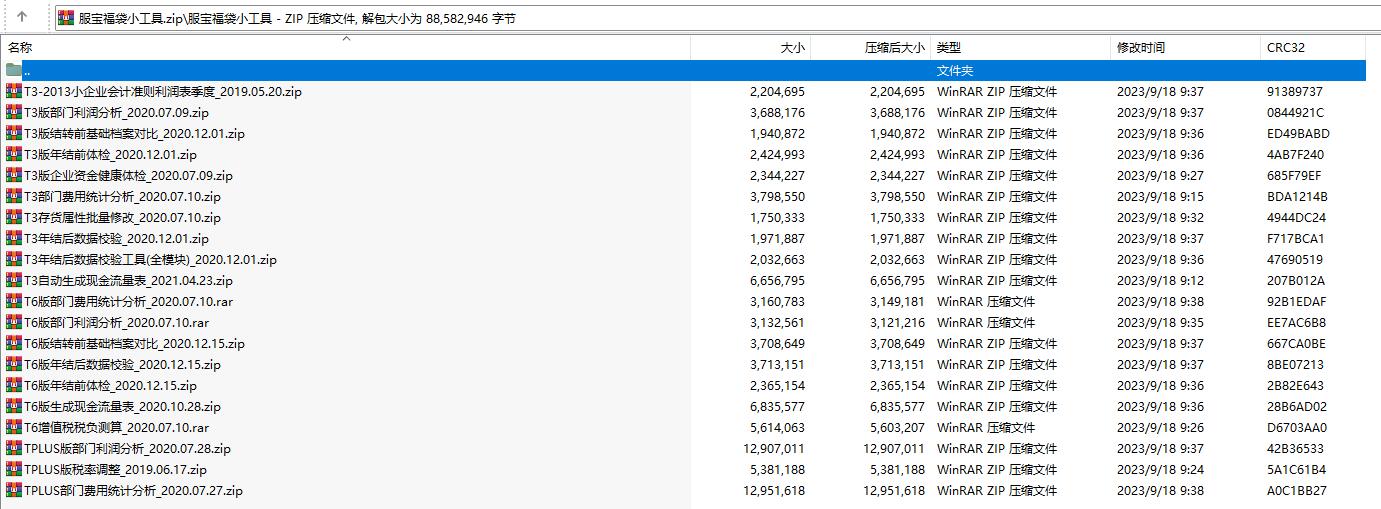Image resolution: width=1381 pixels, height=509 pixels.
Task: Click size value 12,951,618 in 大小 column
Action: [774, 490]
